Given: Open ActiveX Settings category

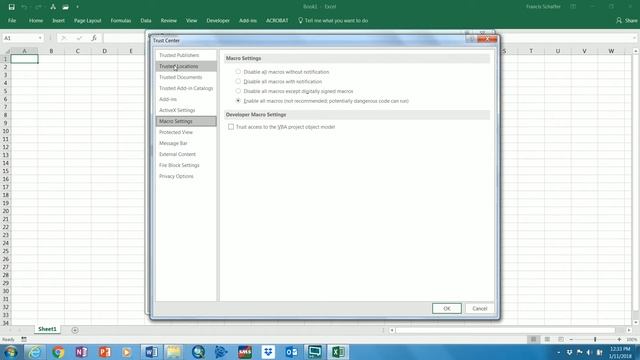Looking at the screenshot, I should click(186, 110).
